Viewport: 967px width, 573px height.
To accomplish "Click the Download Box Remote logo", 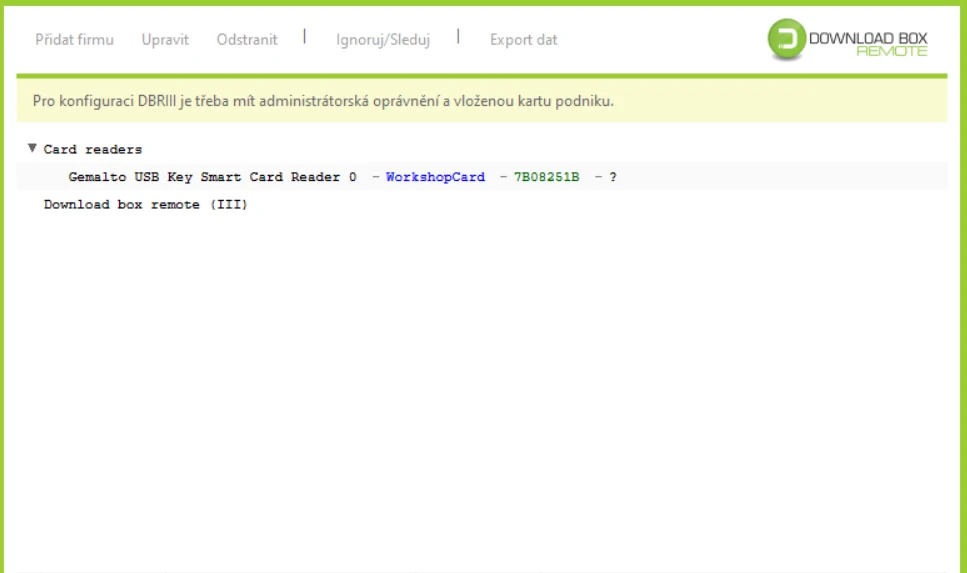I will [847, 39].
